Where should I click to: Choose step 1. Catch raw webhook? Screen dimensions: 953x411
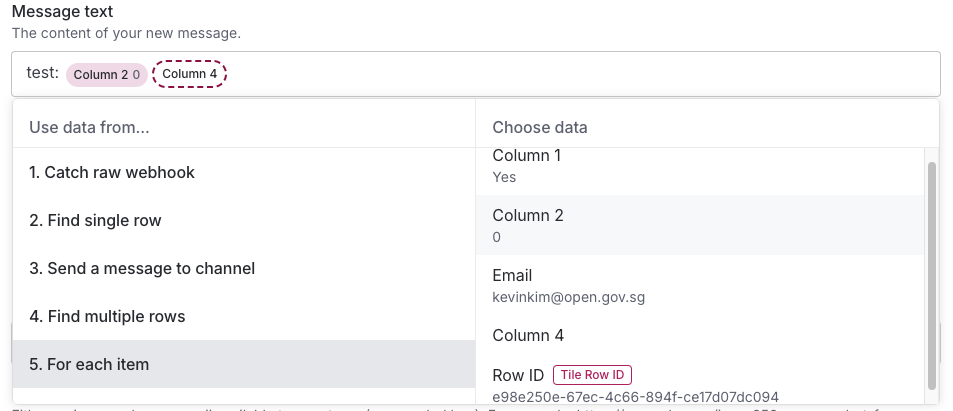coord(112,172)
